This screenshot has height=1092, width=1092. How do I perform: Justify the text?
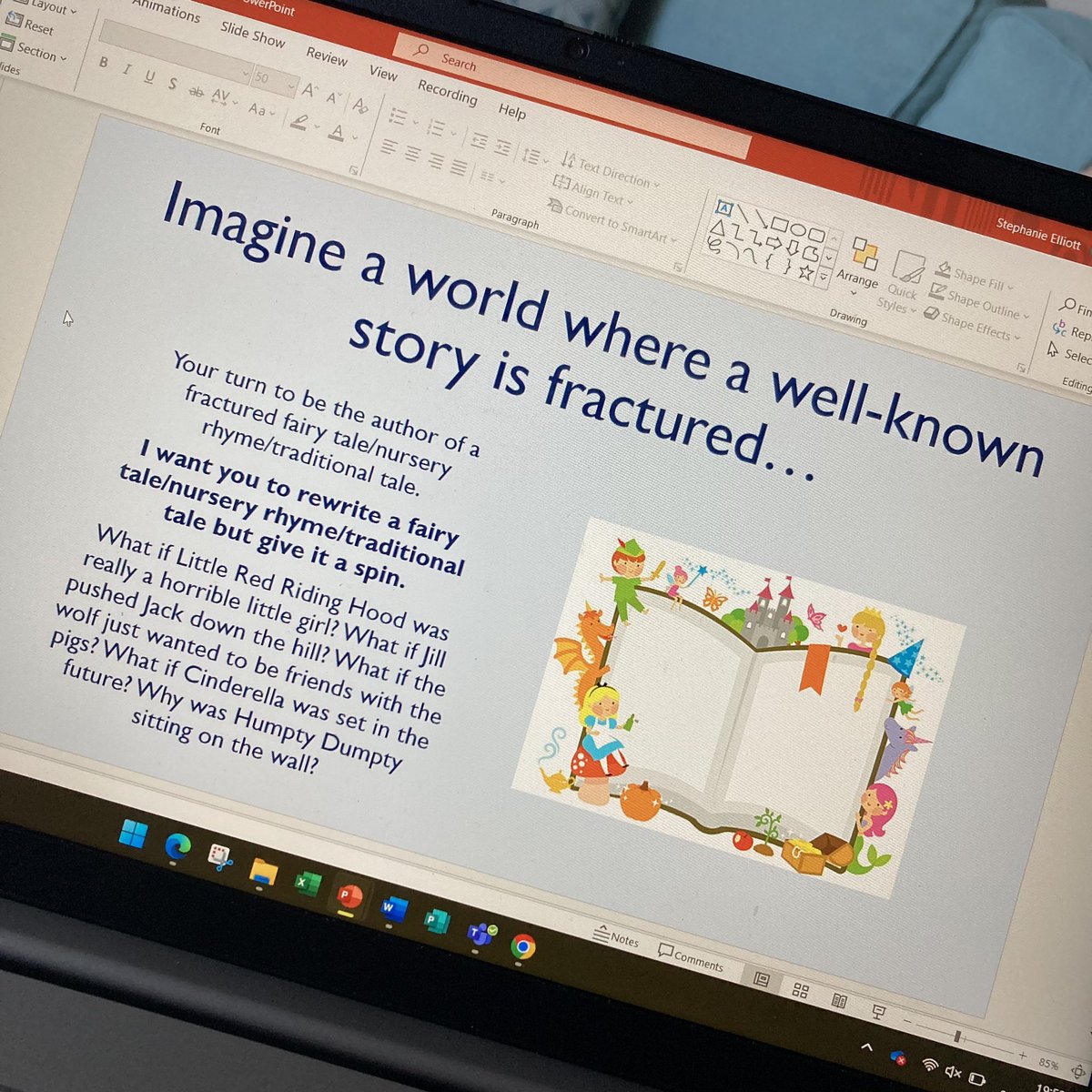(x=458, y=169)
